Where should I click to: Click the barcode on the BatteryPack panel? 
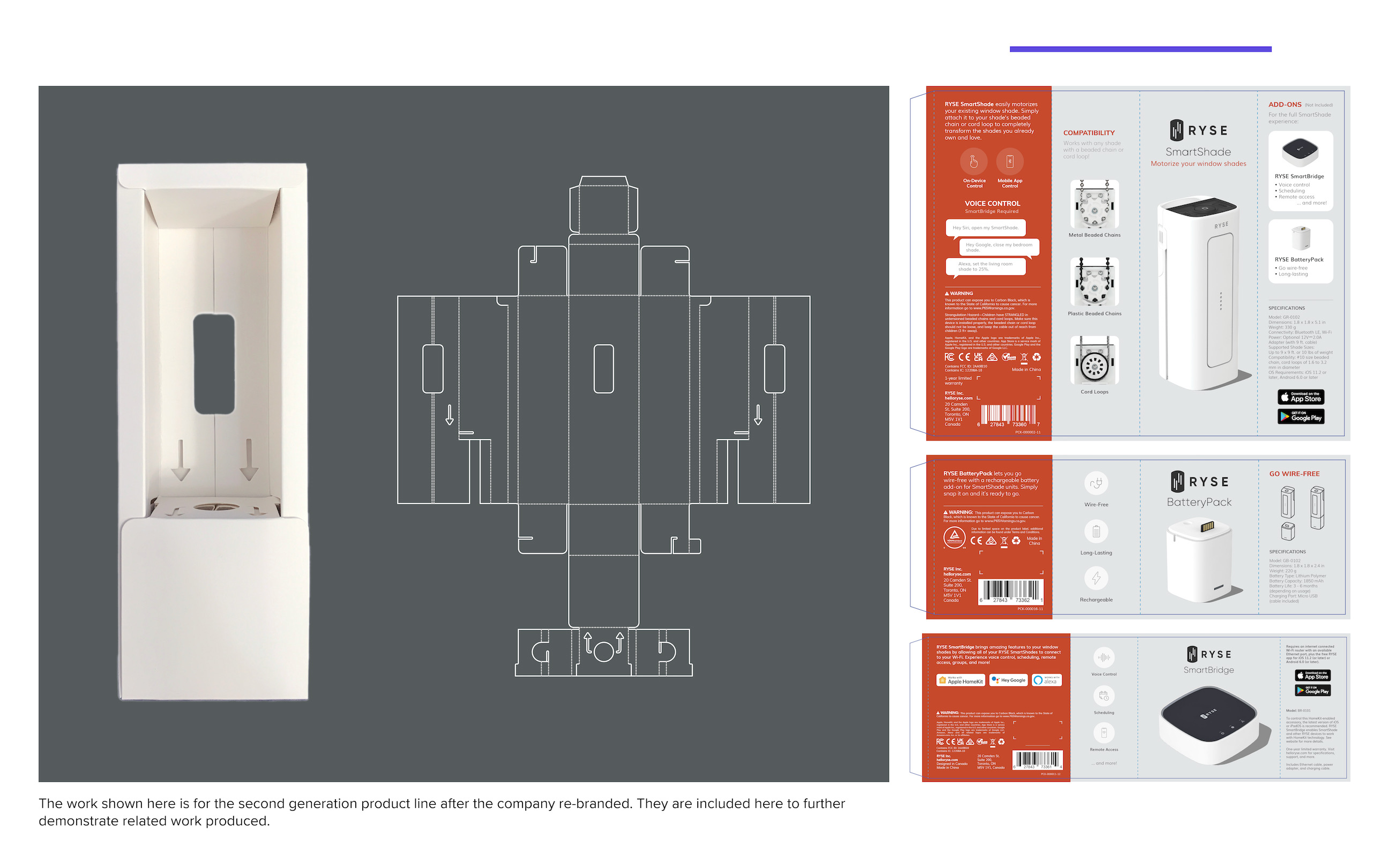point(1010,592)
